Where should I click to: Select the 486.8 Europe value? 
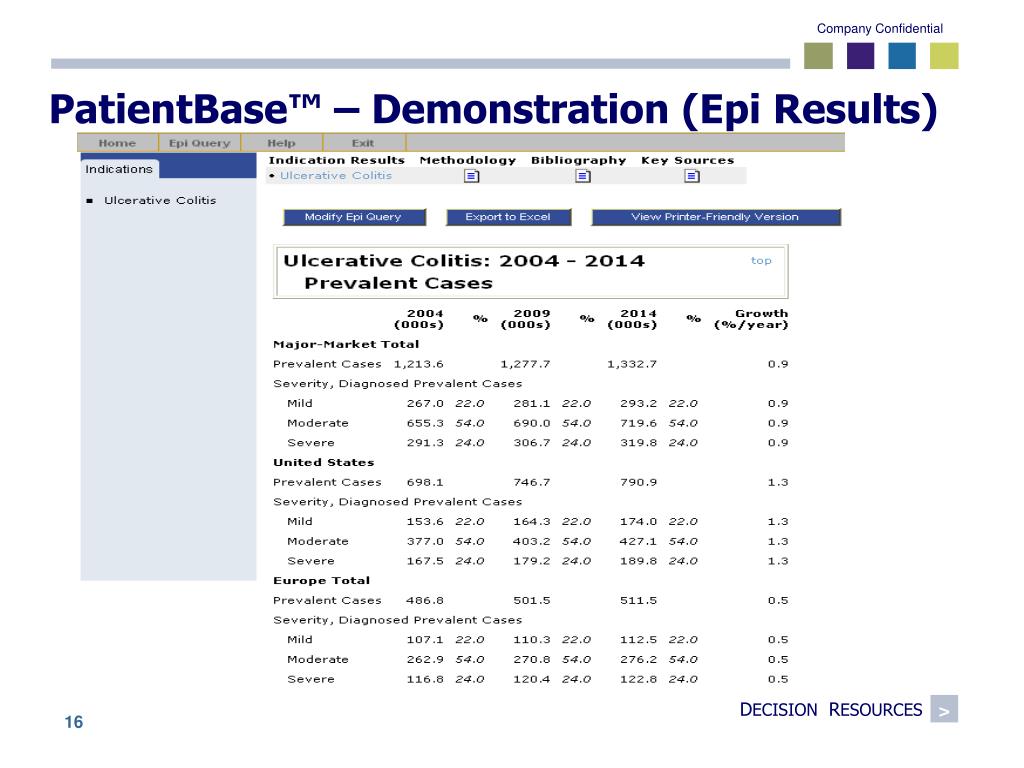(425, 601)
